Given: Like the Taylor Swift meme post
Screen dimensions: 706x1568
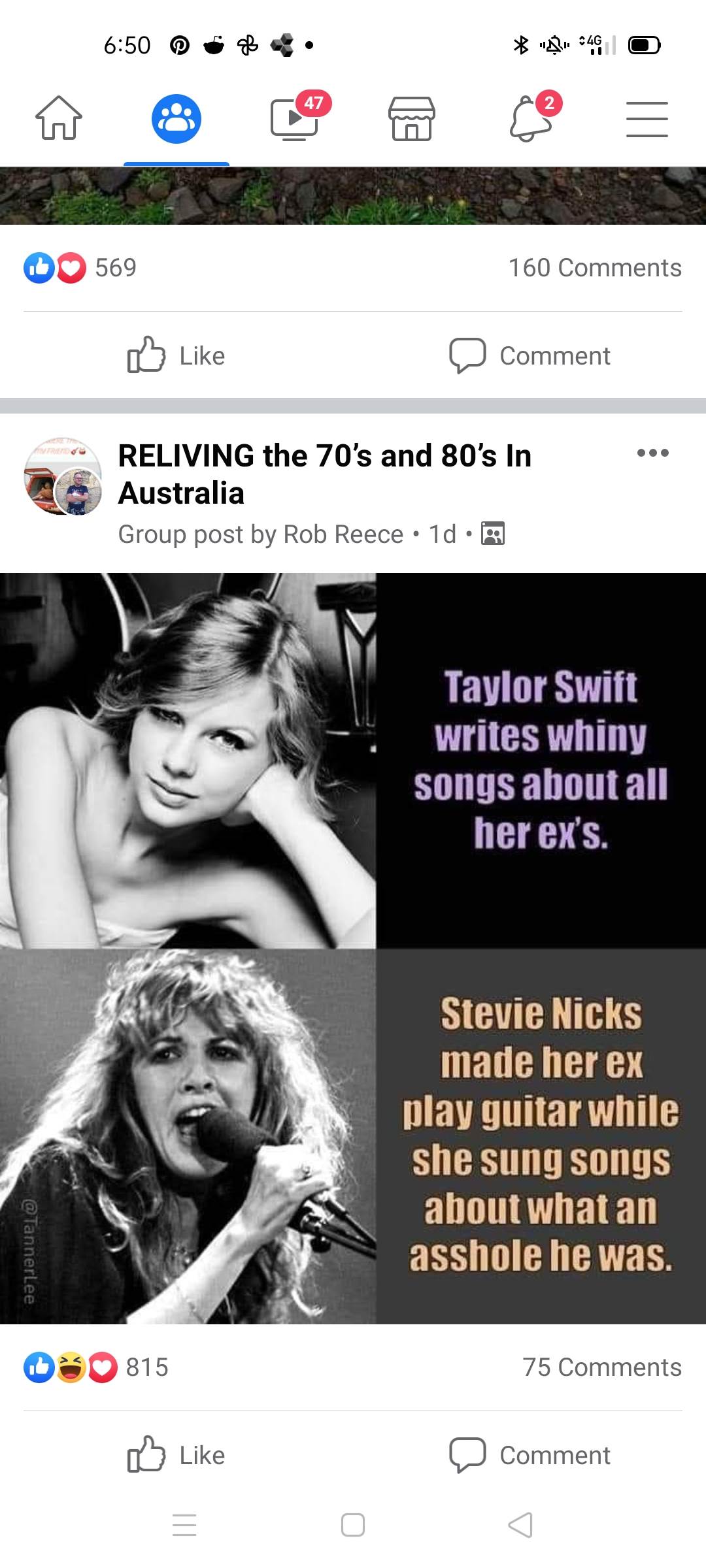Looking at the screenshot, I should [x=176, y=1456].
